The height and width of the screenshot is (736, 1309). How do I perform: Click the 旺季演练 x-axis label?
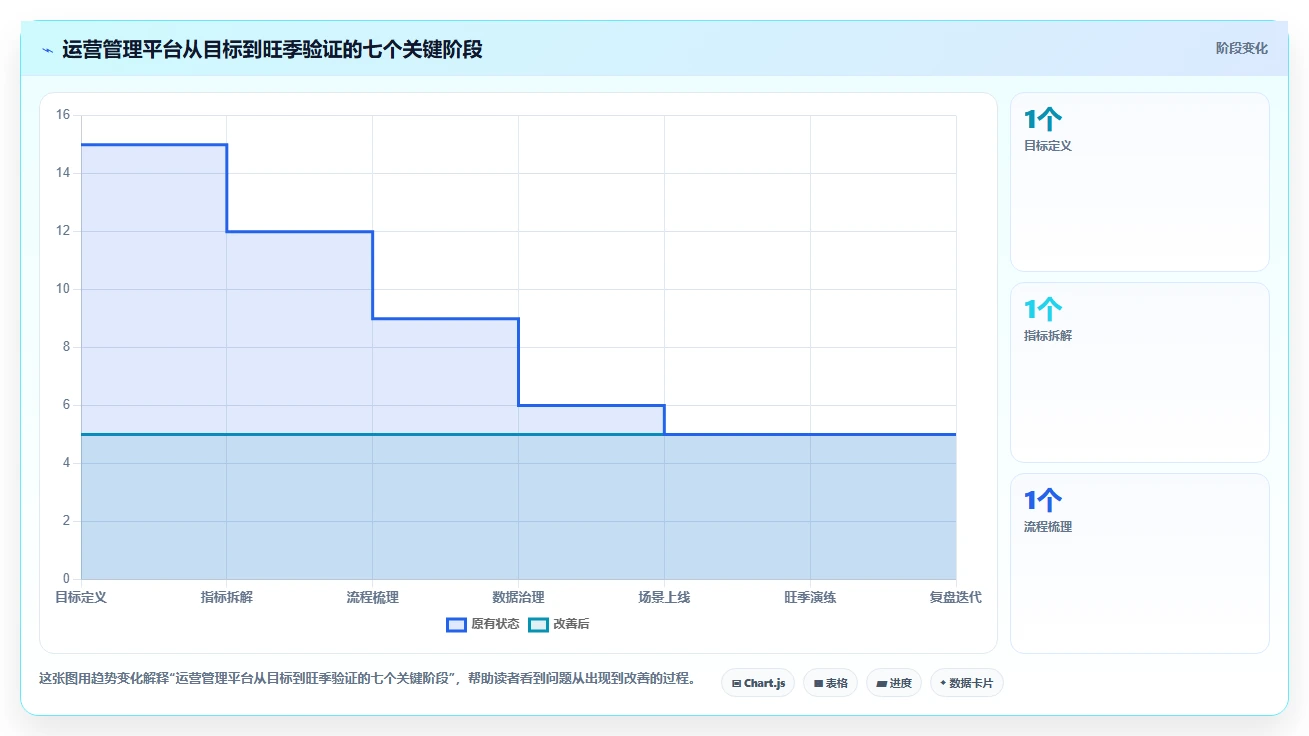pyautogui.click(x=810, y=597)
